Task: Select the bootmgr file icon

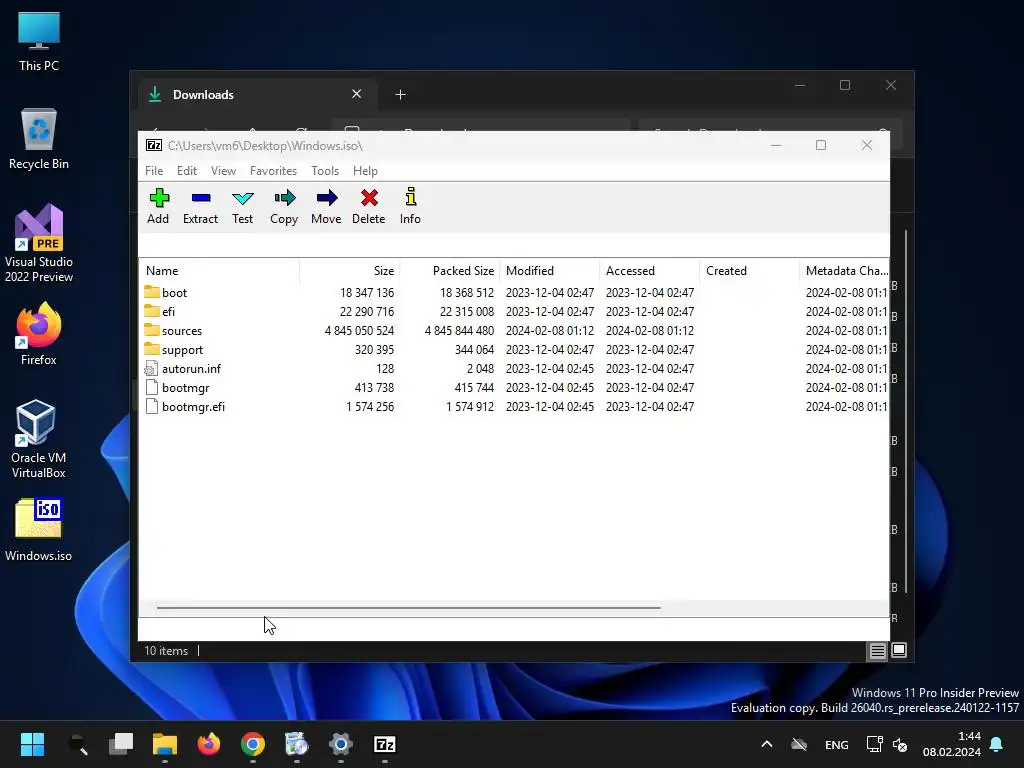Action: coord(152,387)
